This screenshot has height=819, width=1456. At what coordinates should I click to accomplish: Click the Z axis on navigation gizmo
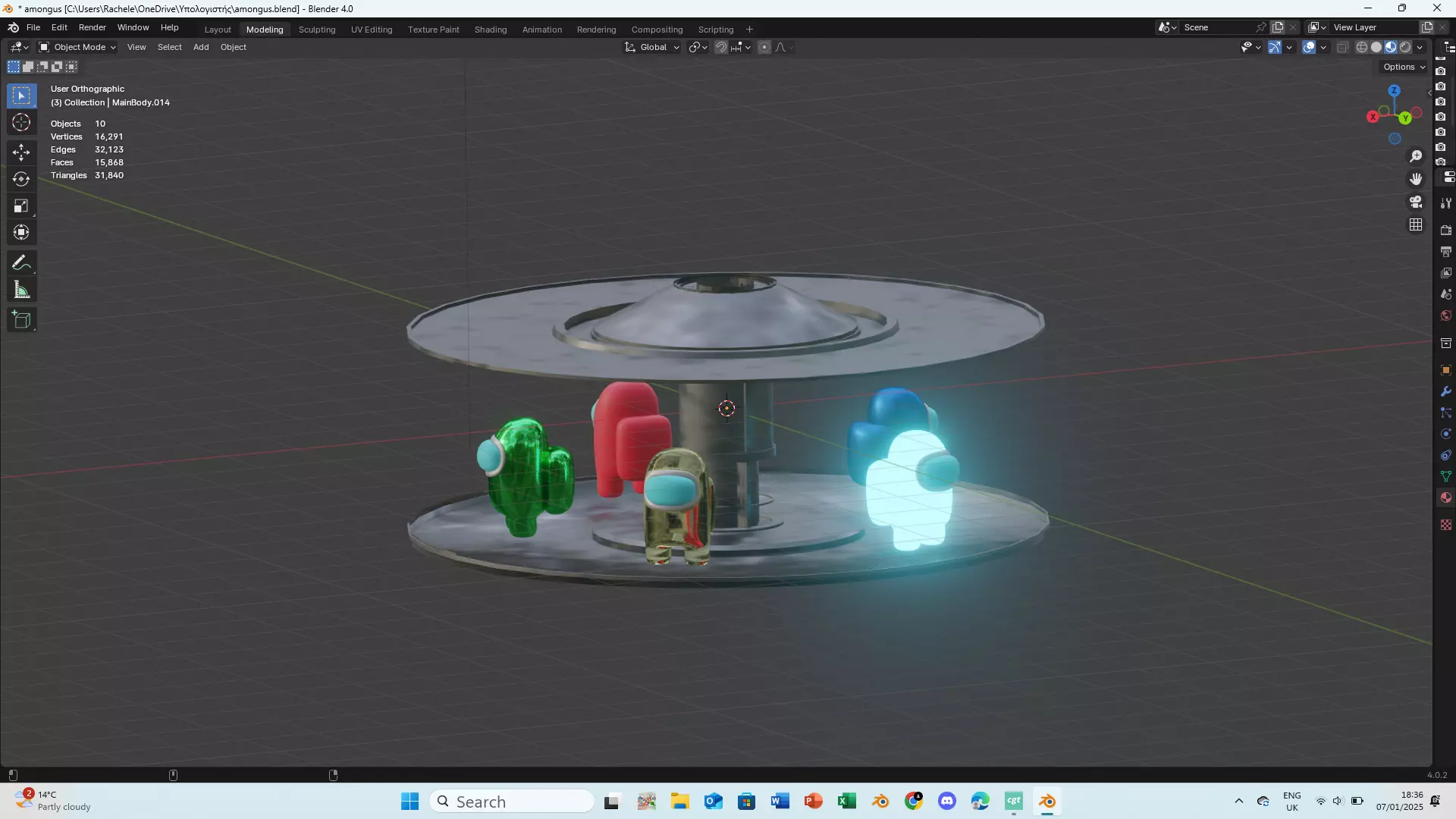(x=1394, y=90)
